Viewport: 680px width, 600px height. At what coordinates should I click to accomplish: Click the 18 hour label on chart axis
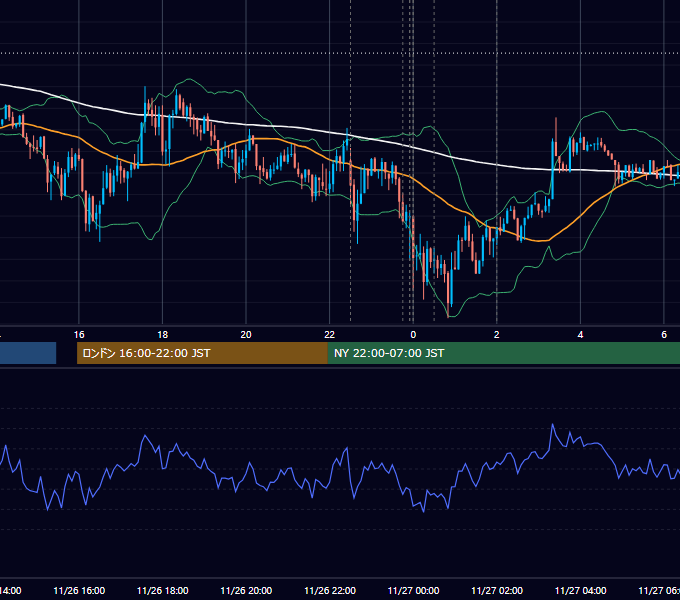[162, 334]
